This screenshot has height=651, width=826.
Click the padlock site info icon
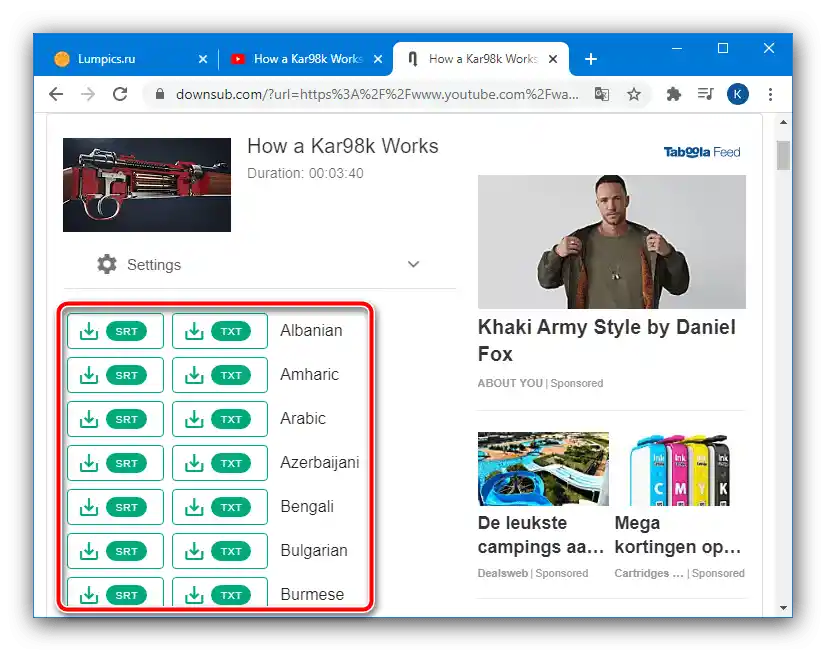160,94
